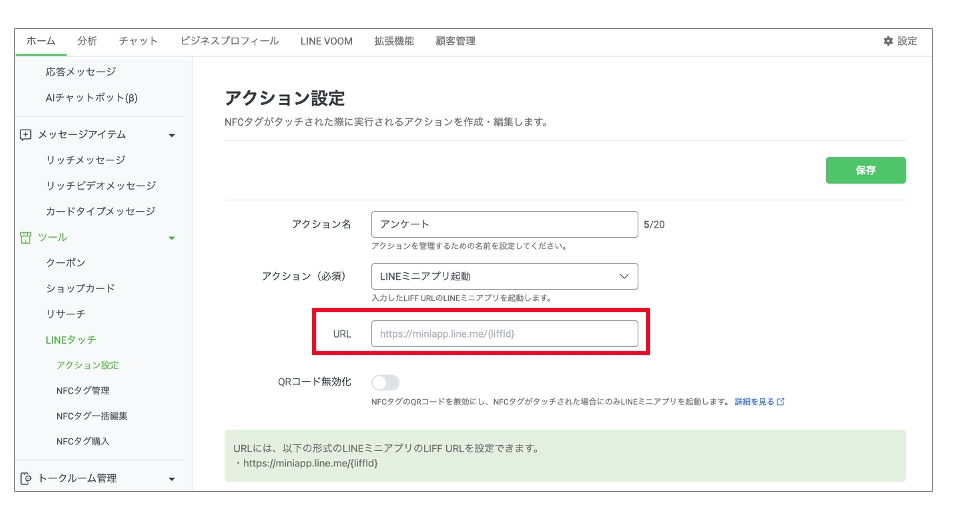Image resolution: width=953 pixels, height=511 pixels.
Task: Click the green 保存 button
Action: pos(865,170)
